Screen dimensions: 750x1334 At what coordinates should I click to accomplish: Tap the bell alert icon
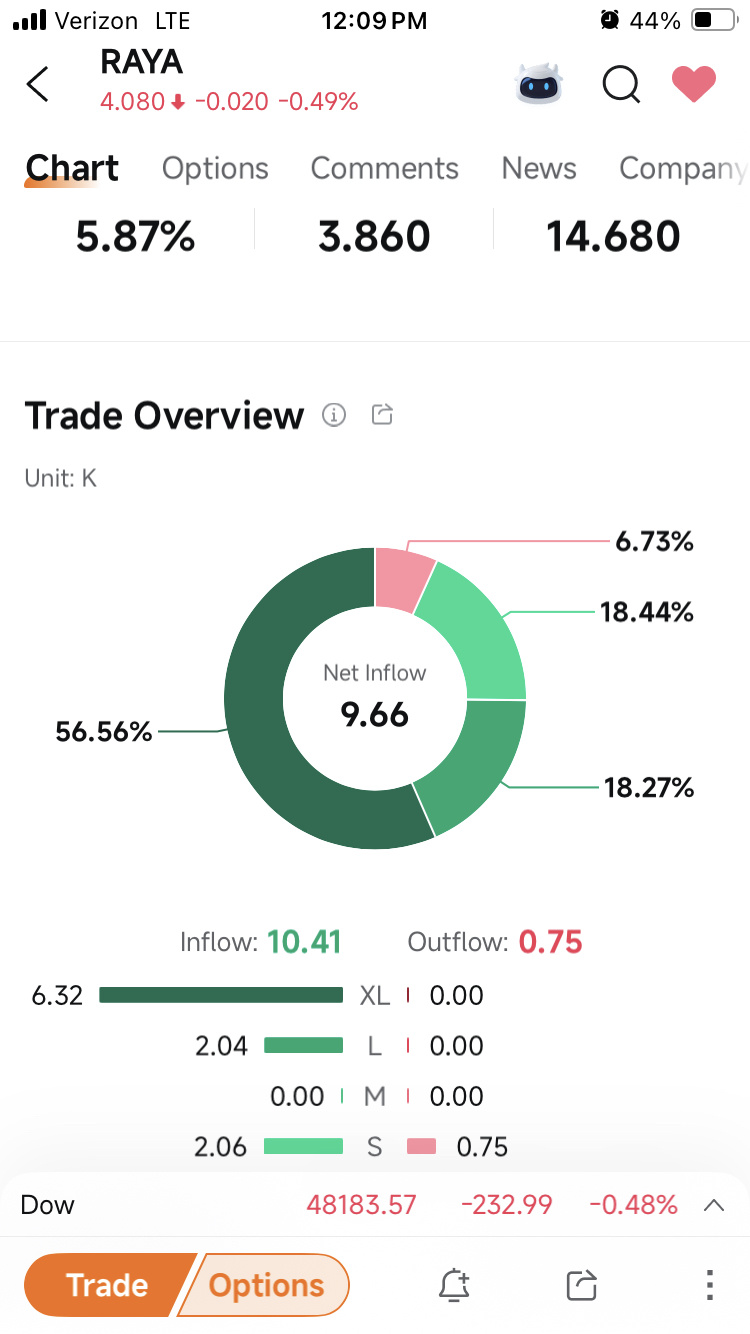(454, 1285)
